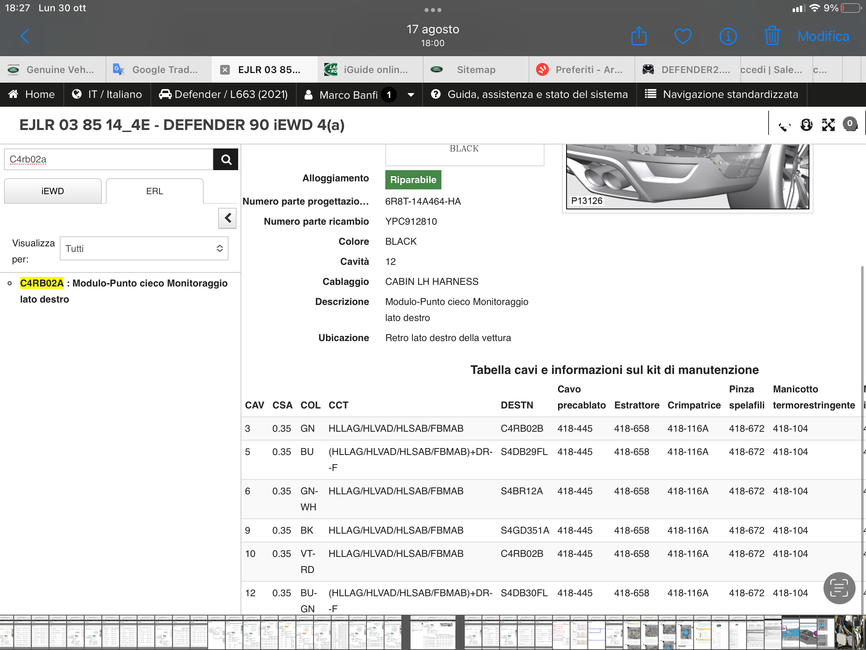The image size is (866, 650).
Task: Click the connector search field containing C4rb02a
Action: [x=109, y=159]
